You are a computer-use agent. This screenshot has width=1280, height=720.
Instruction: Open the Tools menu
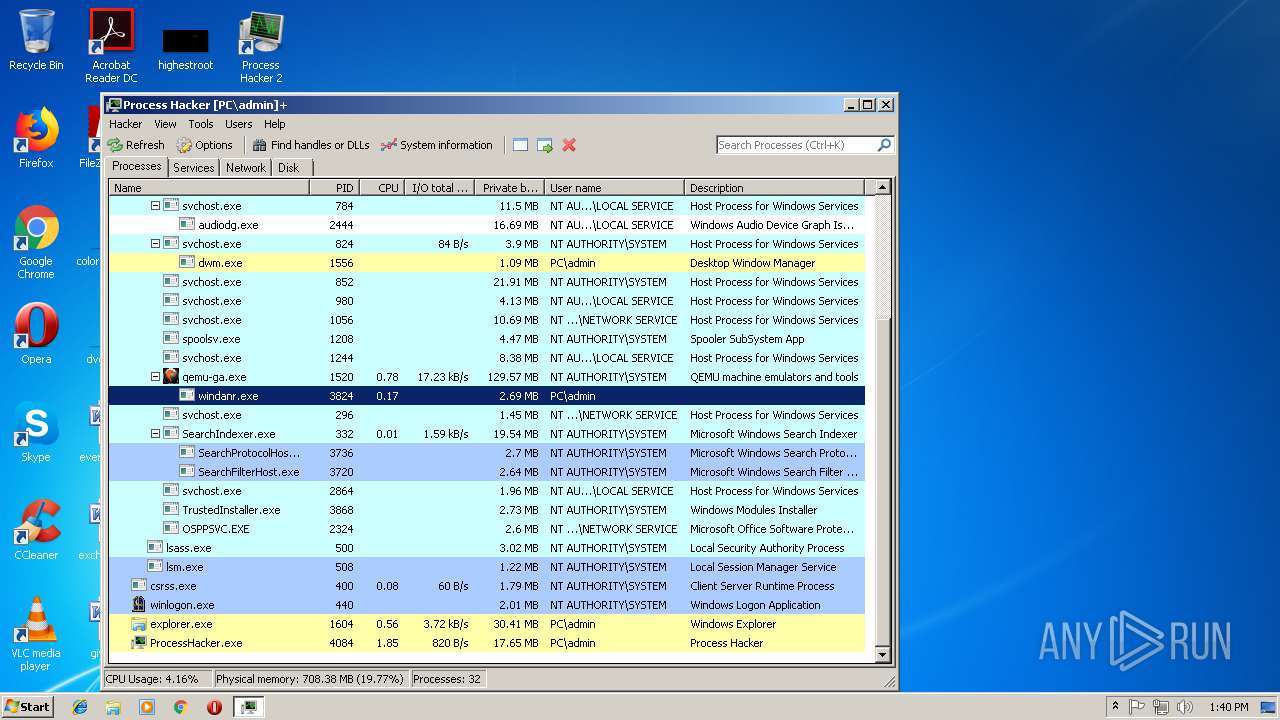(201, 124)
